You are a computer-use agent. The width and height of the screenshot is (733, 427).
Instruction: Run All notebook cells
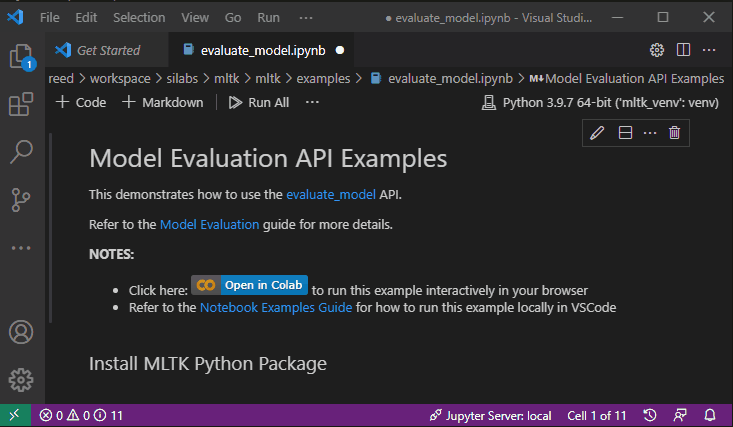pyautogui.click(x=259, y=102)
